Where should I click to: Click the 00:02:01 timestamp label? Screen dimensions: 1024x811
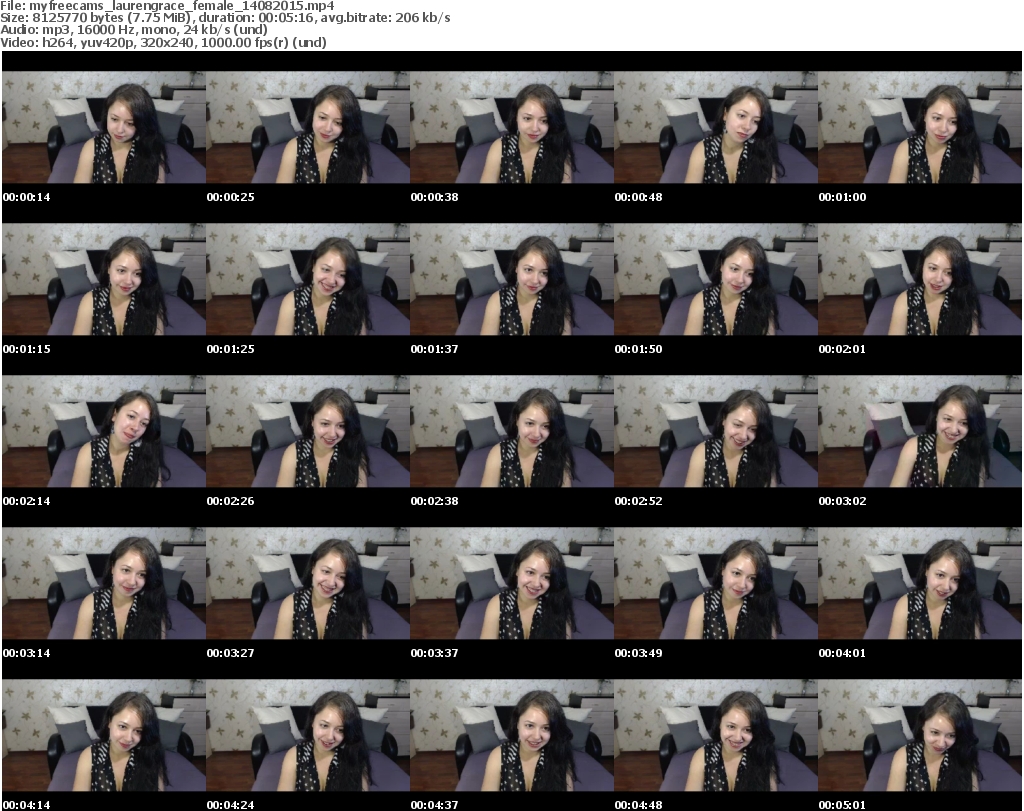click(842, 349)
